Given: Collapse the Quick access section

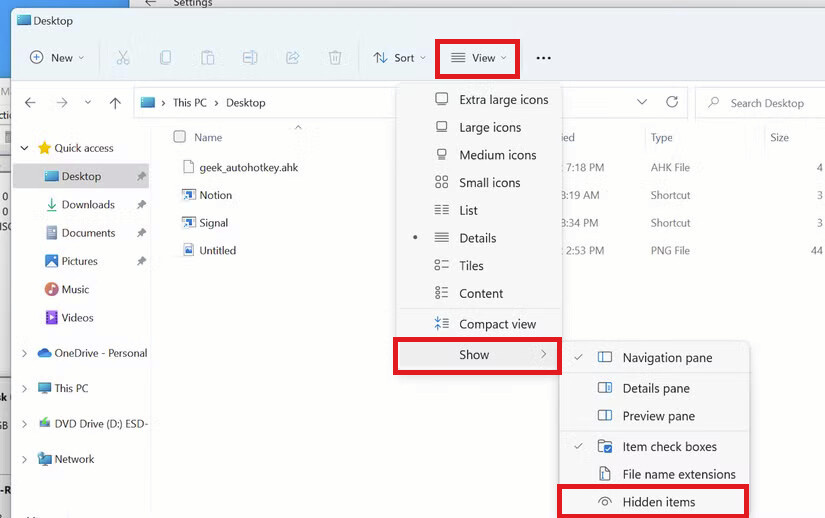Looking at the screenshot, I should coord(24,148).
